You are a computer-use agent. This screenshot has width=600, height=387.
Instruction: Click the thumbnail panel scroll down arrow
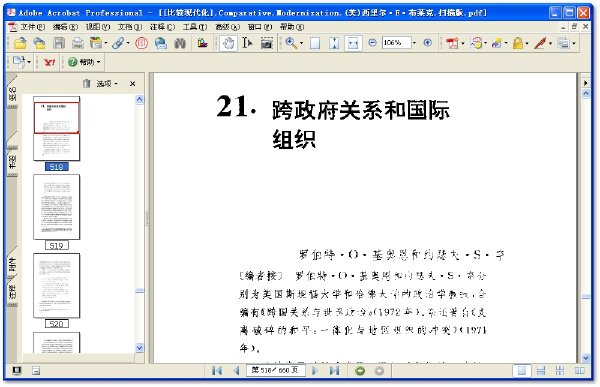[140, 348]
